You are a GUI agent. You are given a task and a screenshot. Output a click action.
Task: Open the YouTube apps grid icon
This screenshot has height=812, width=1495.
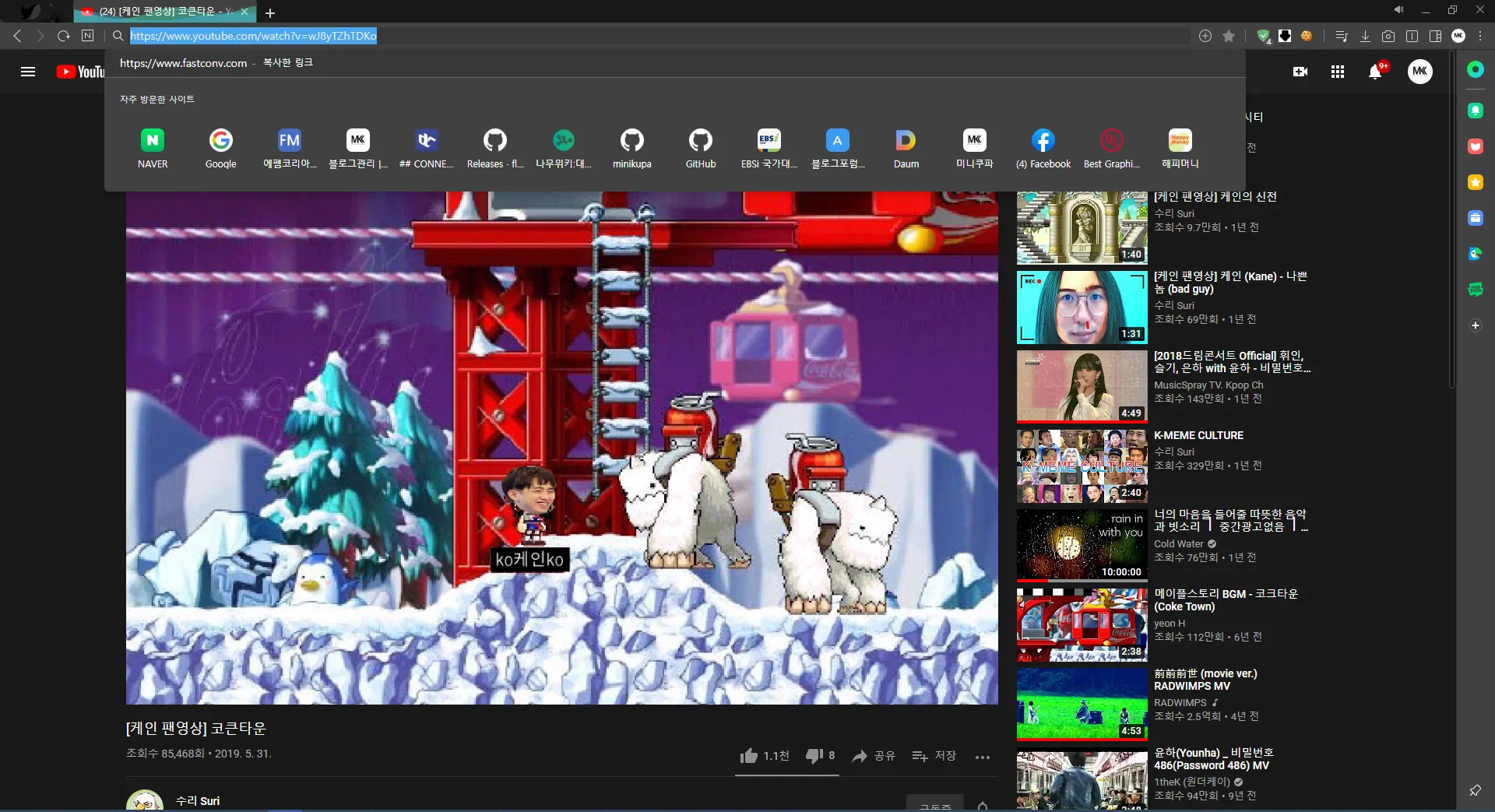1338,72
